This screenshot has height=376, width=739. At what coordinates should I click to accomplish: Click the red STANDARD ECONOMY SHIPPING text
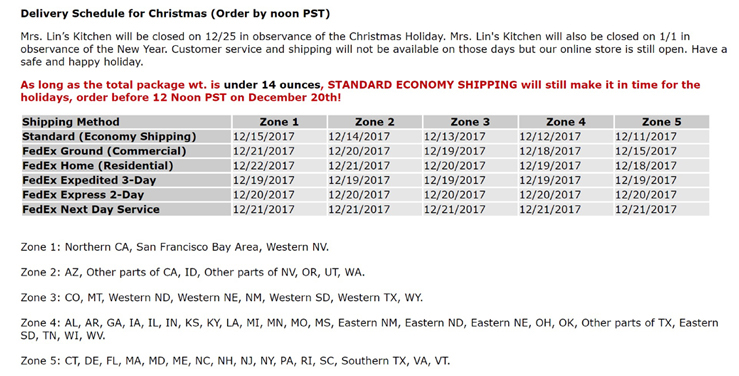tap(422, 85)
